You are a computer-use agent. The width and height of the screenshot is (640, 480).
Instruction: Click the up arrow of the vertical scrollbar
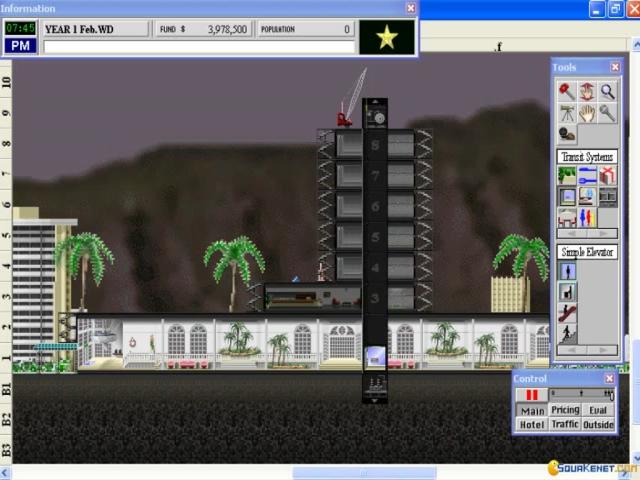point(636,44)
